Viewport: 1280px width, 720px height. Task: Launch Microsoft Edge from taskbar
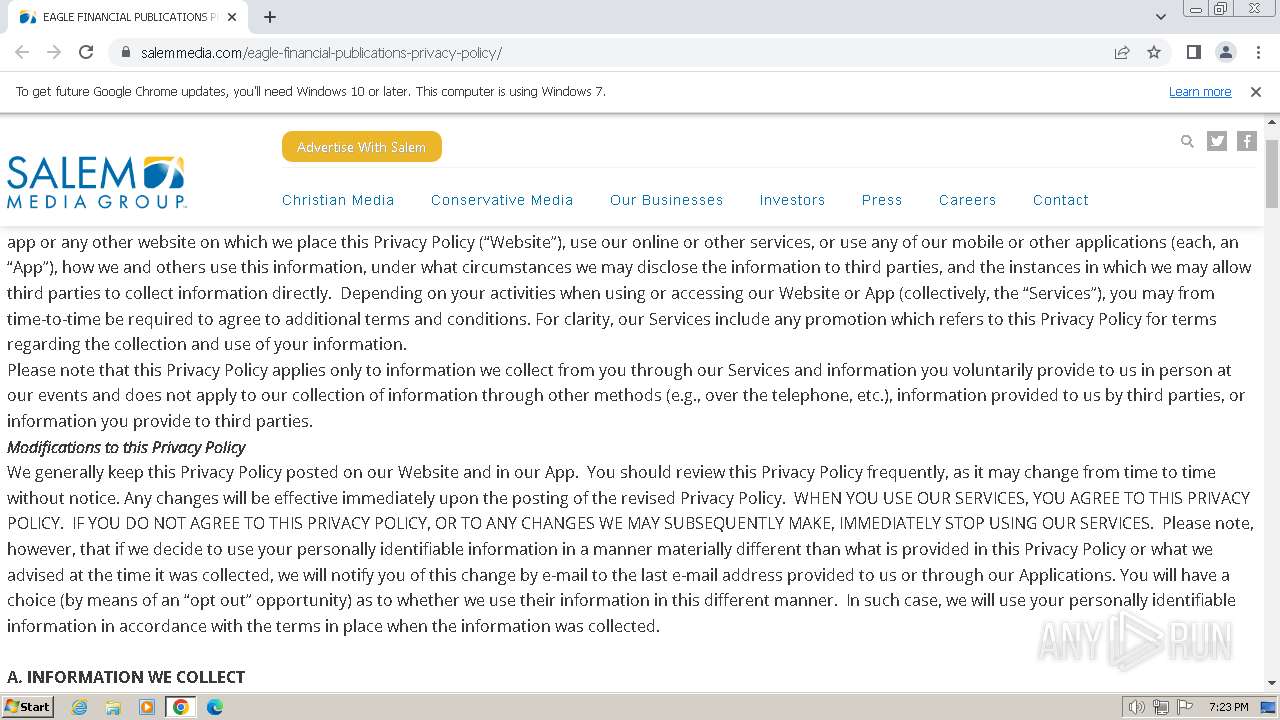(215, 707)
